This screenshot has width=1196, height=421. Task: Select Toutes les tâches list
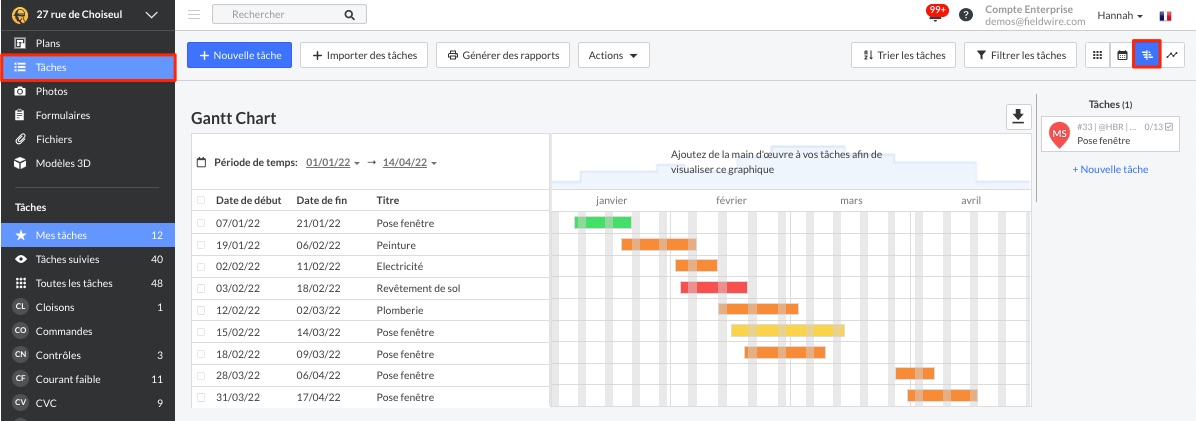pos(88,283)
